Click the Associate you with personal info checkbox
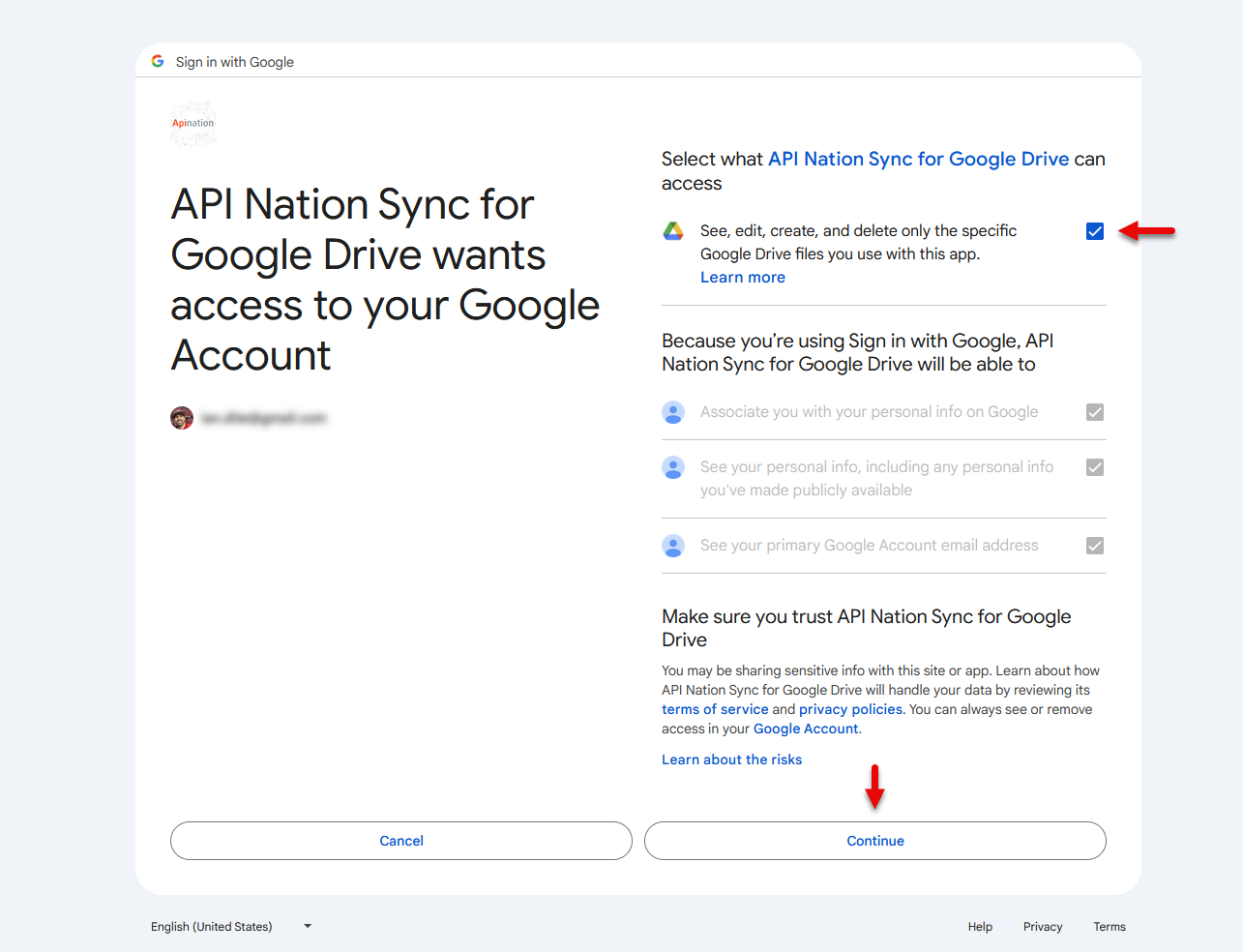The width and height of the screenshot is (1243, 952). coord(1095,412)
